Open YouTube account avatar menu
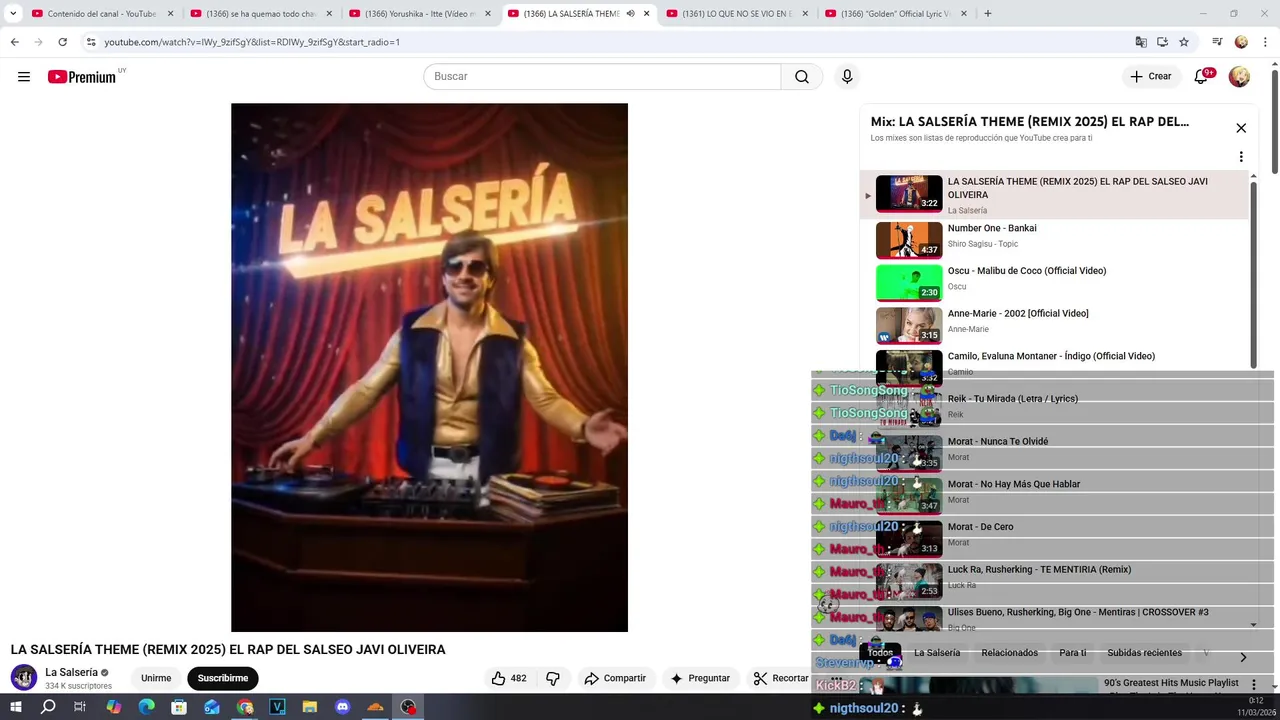The image size is (1280, 720). tap(1239, 76)
